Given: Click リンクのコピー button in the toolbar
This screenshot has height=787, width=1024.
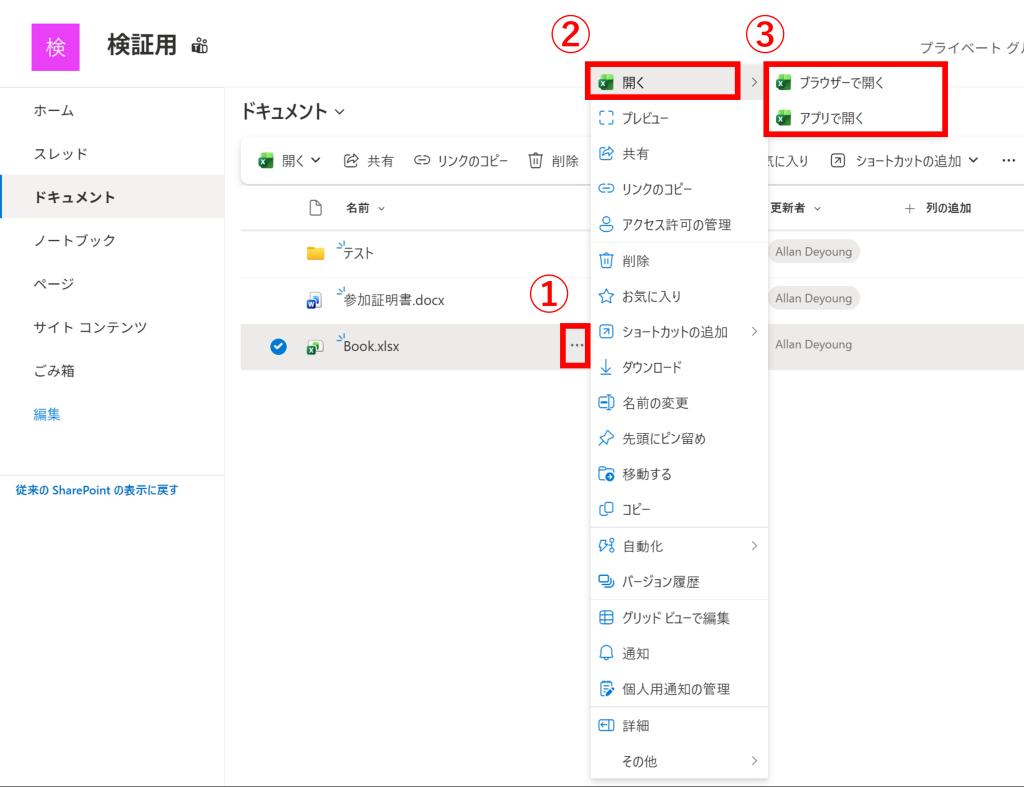Looking at the screenshot, I should coord(461,161).
